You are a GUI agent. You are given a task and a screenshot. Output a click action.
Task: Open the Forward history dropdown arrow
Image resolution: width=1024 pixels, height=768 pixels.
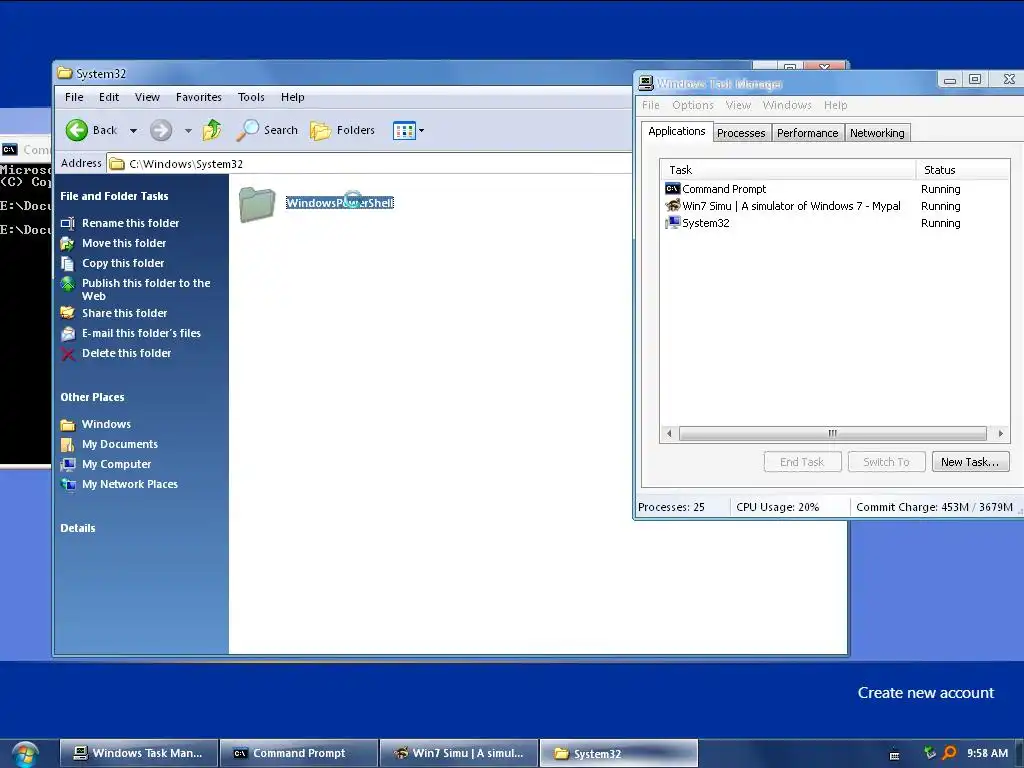tap(188, 131)
